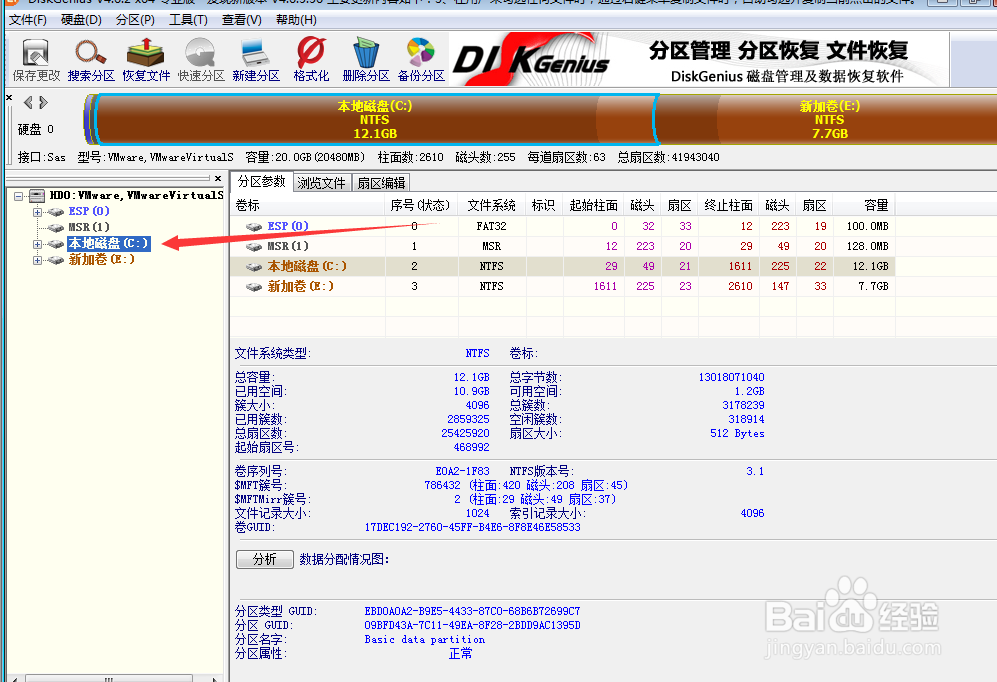997x682 pixels.
Task: Collapse the HD0 VMware disk tree node
Action: point(18,196)
